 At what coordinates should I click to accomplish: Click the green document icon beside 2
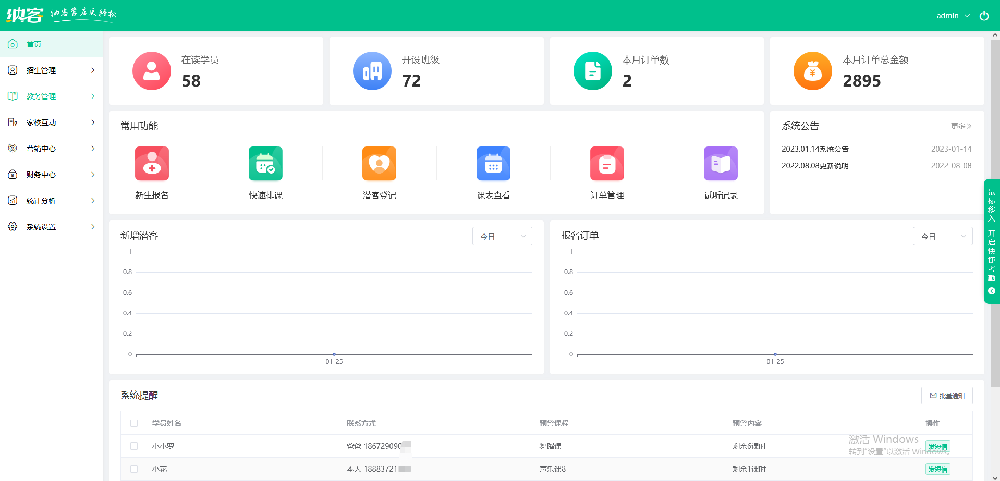pos(593,71)
